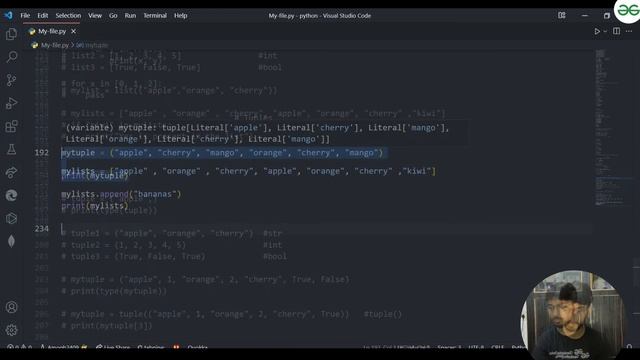Open the Run and Debug view
640x360 pixels.
[x=11, y=103]
